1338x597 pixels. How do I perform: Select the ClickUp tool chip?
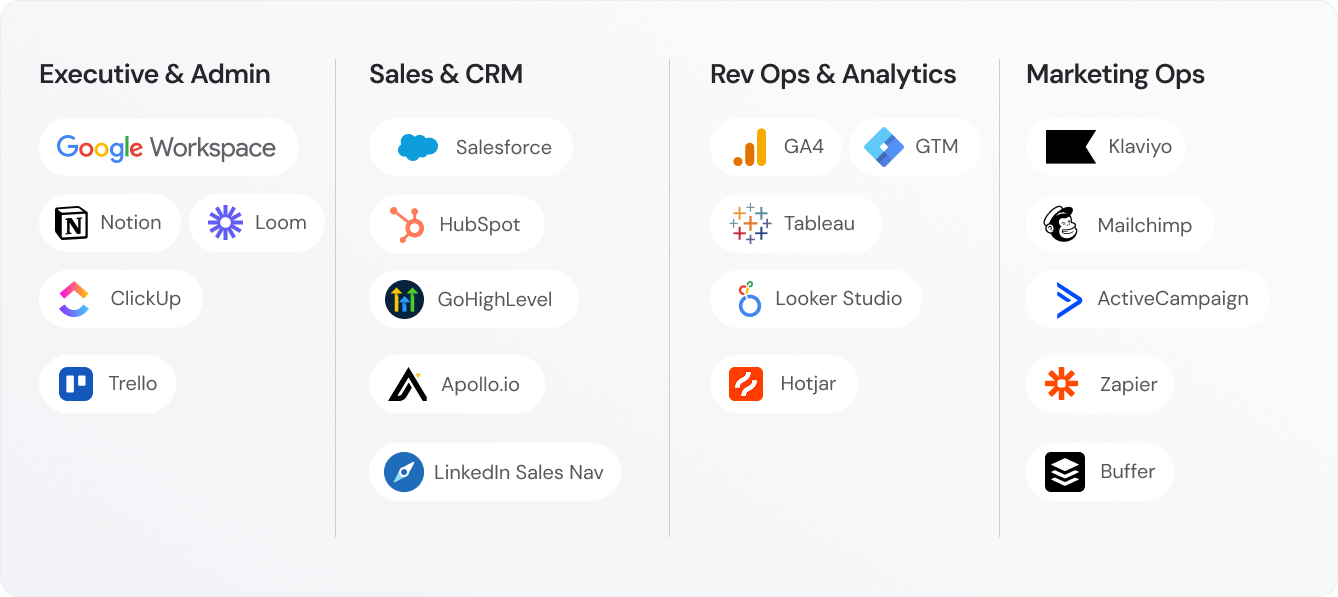tap(121, 298)
